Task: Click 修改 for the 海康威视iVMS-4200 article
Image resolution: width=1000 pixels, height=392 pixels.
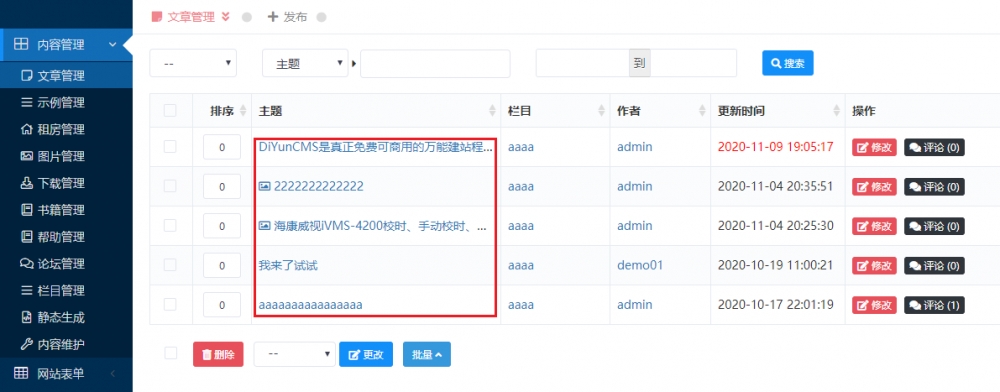Action: pos(874,226)
